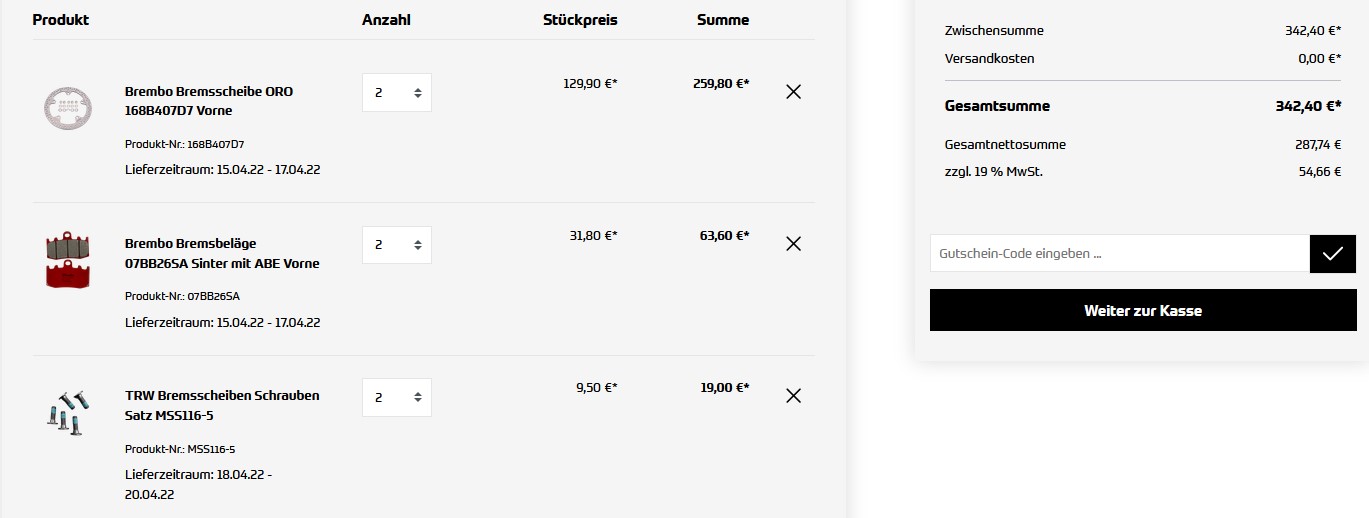Click the Stückpreis column header
Viewport: 1369px width, 518px height.
tap(580, 20)
